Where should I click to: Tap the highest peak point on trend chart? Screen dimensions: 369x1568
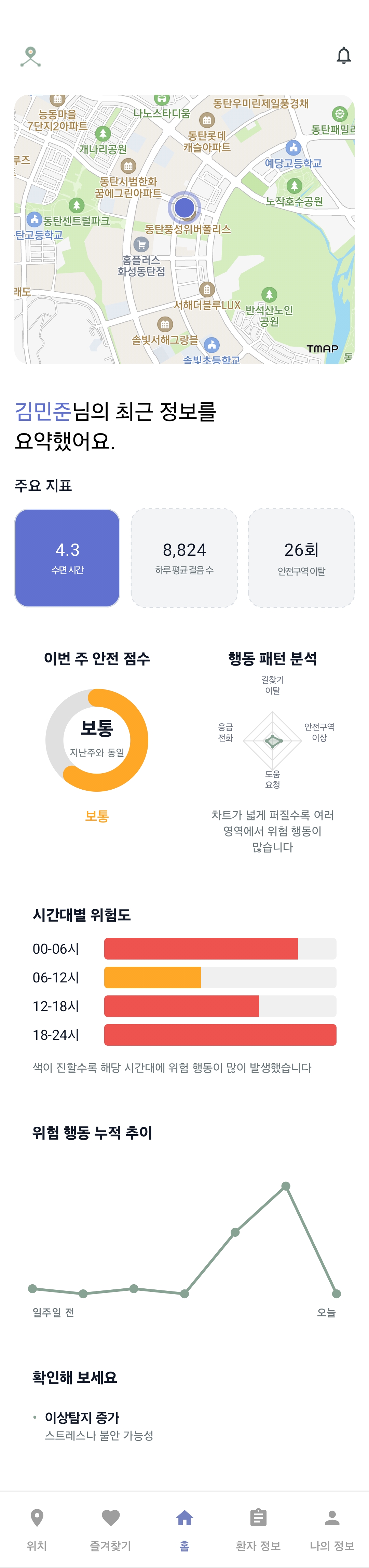pyautogui.click(x=286, y=1186)
